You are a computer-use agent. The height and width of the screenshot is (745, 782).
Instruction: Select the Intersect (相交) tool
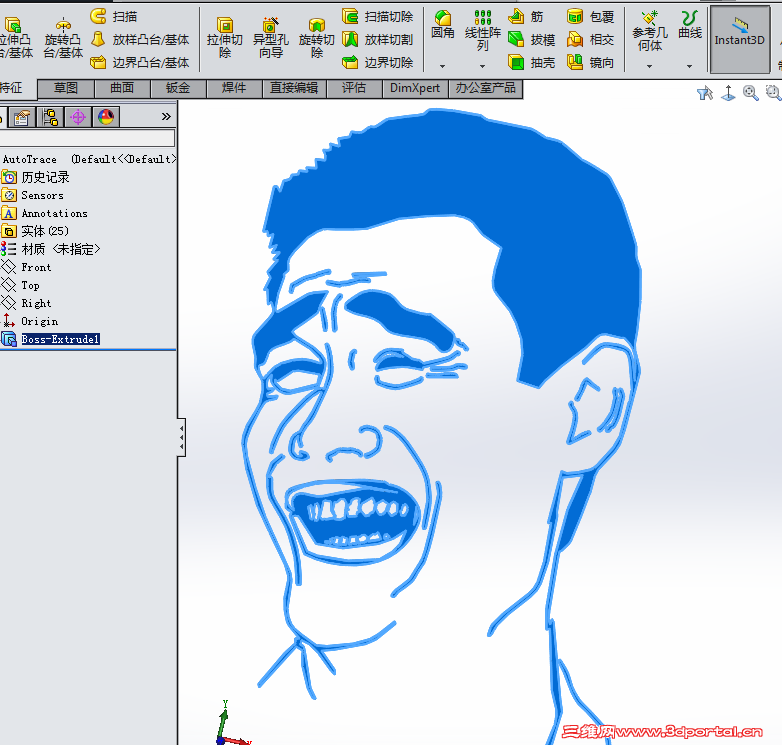590,39
